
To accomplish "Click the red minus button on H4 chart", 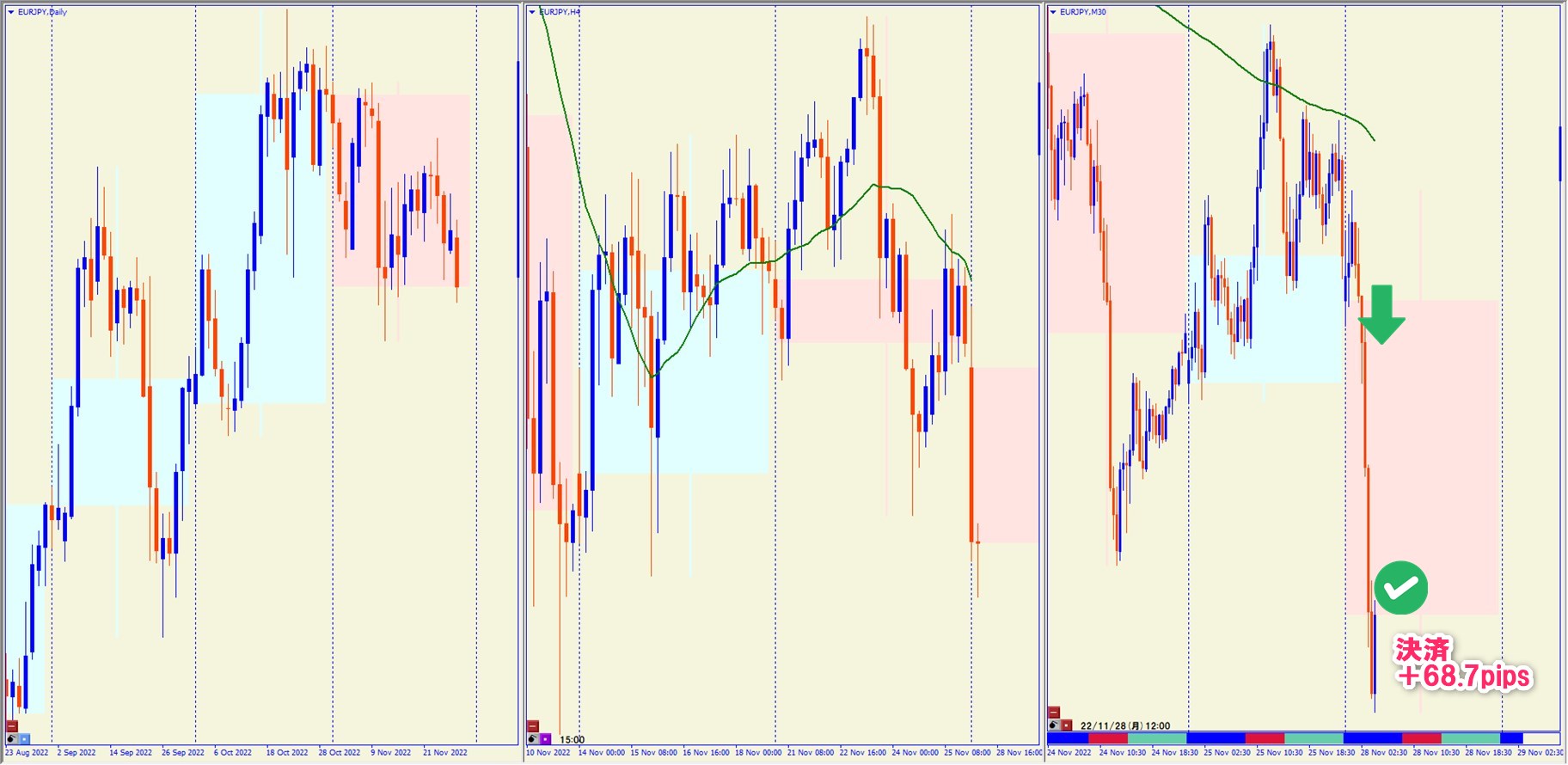I will tap(533, 726).
